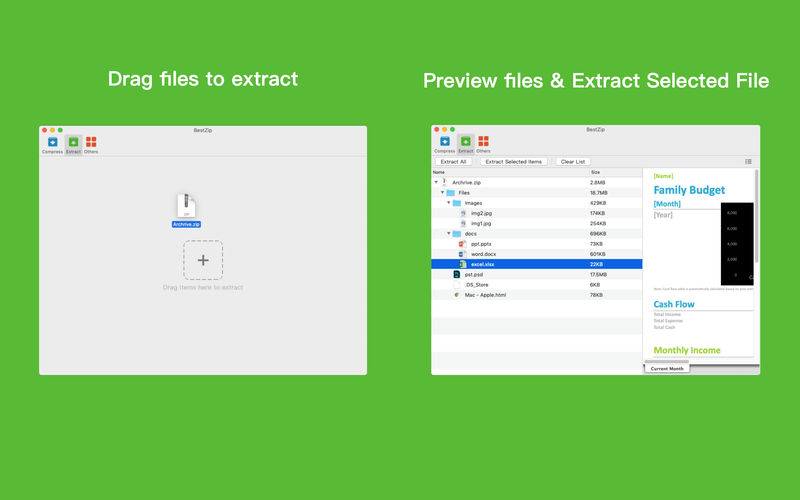Select Mac - Apple.html row

[537, 295]
